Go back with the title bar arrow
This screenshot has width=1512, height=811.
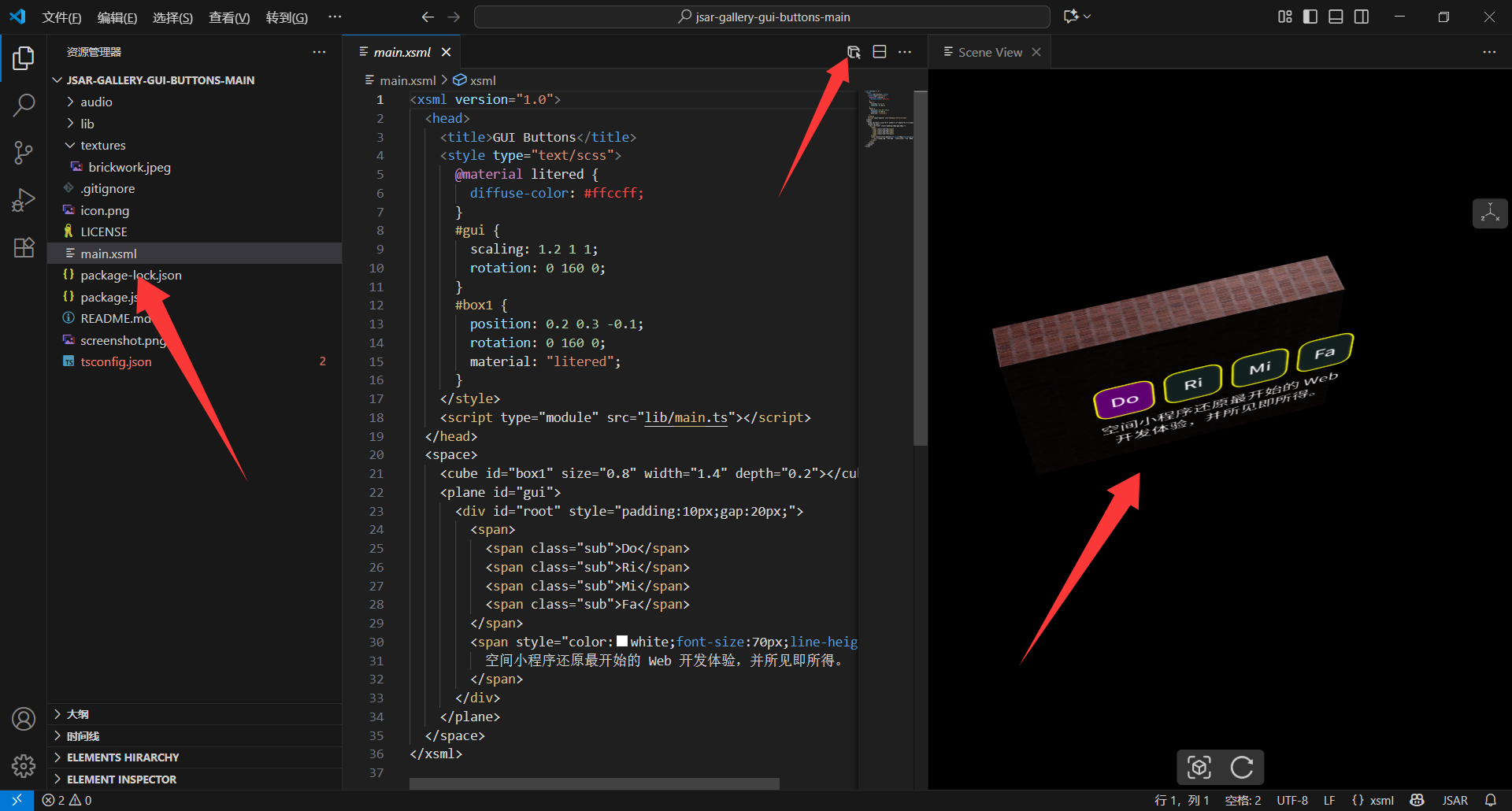click(x=428, y=17)
